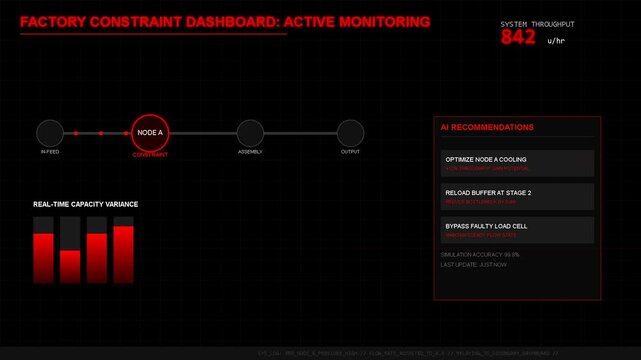Screen dimensions: 641x360
Task: Click the red CONSTRAINT label under Node A
Action: [x=150, y=155]
